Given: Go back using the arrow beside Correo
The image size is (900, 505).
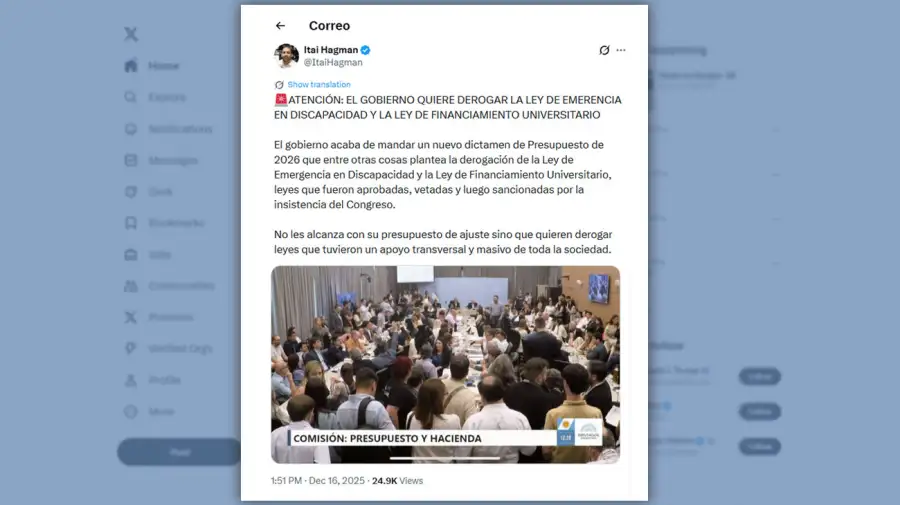Looking at the screenshot, I should [x=280, y=26].
